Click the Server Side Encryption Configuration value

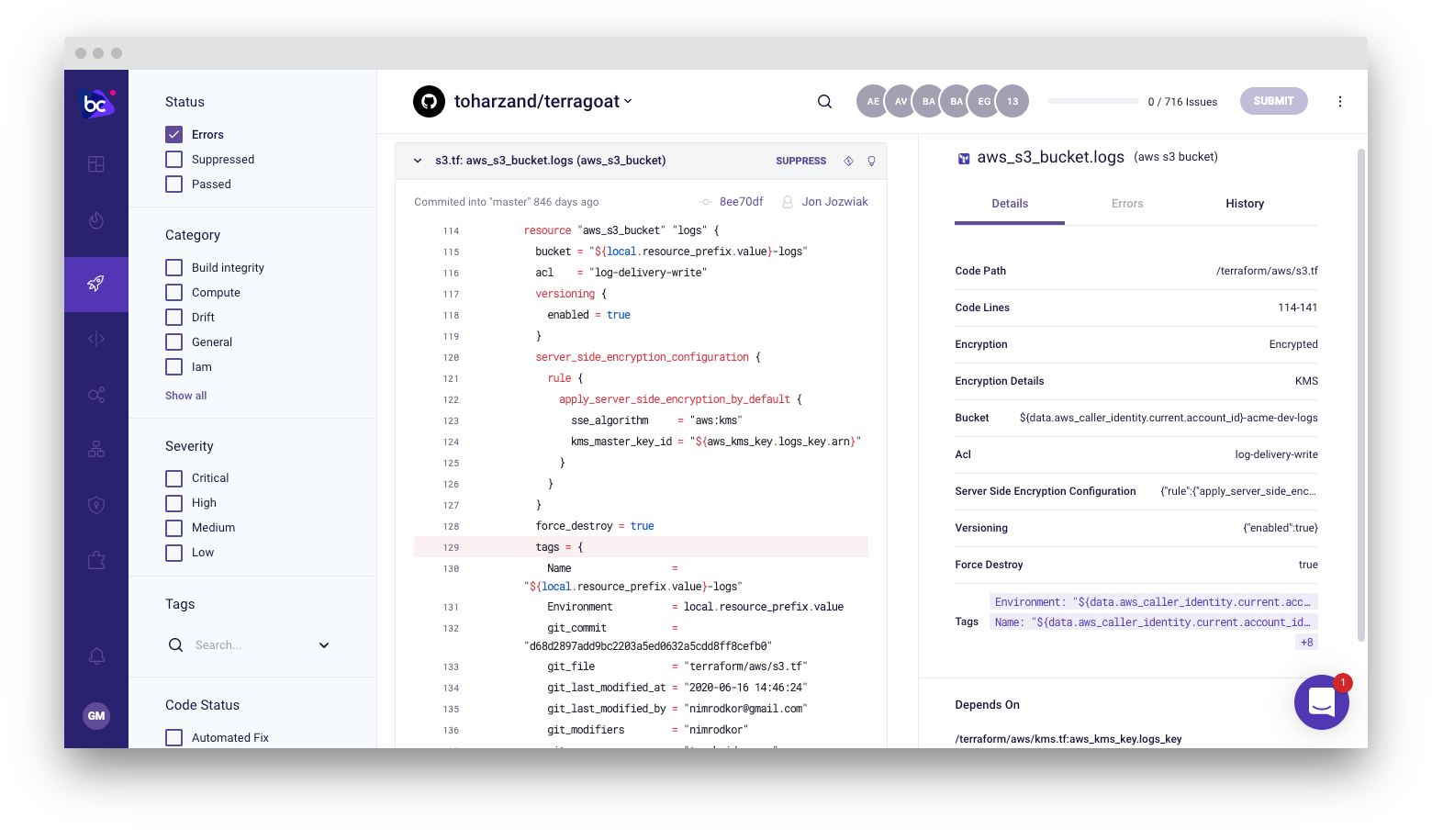[1238, 491]
